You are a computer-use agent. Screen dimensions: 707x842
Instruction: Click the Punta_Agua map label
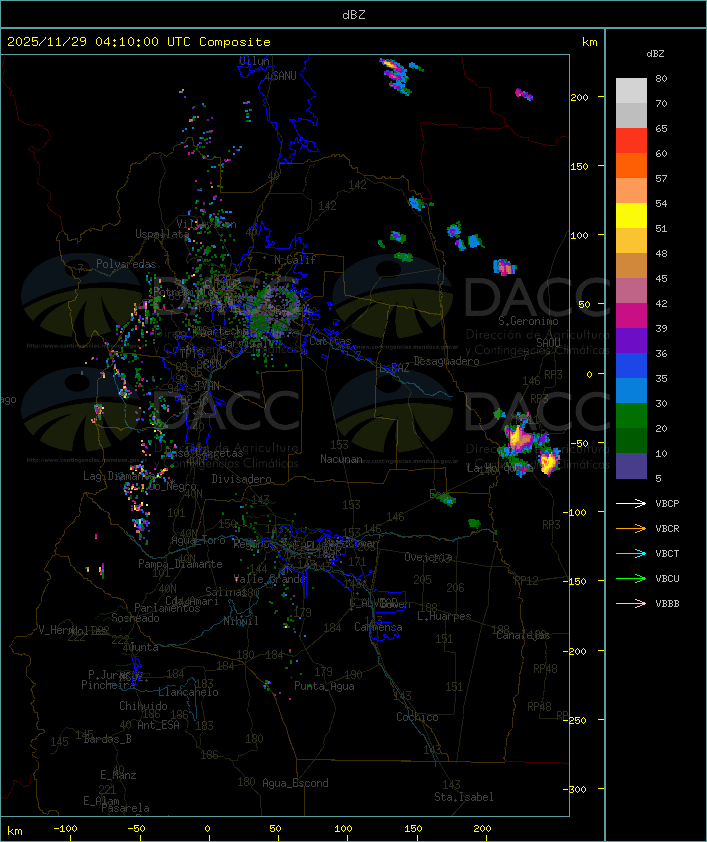point(324,686)
